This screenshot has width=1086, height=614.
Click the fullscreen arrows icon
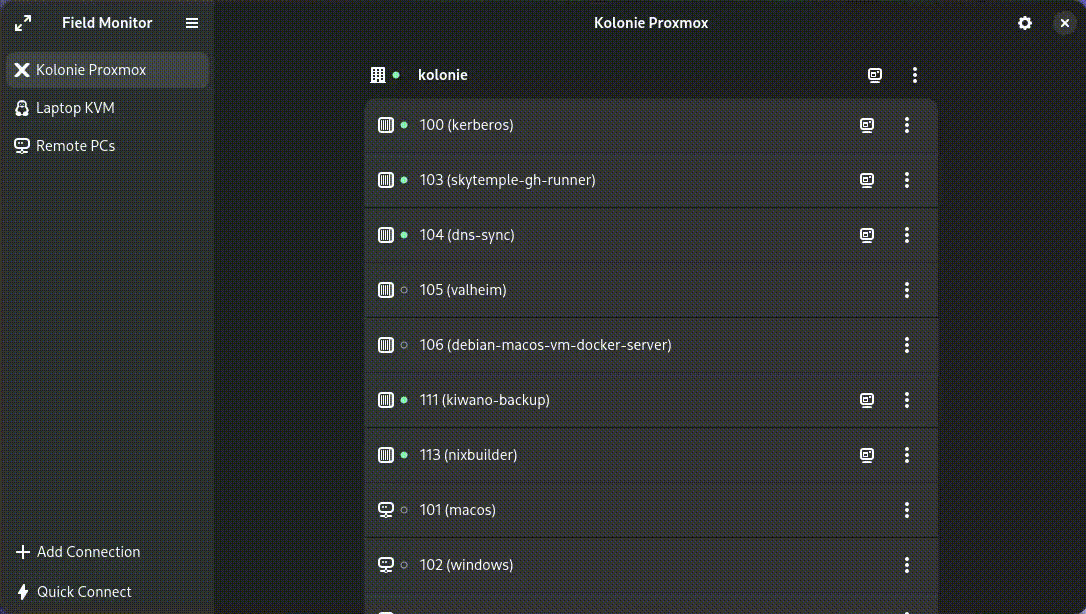tap(23, 23)
